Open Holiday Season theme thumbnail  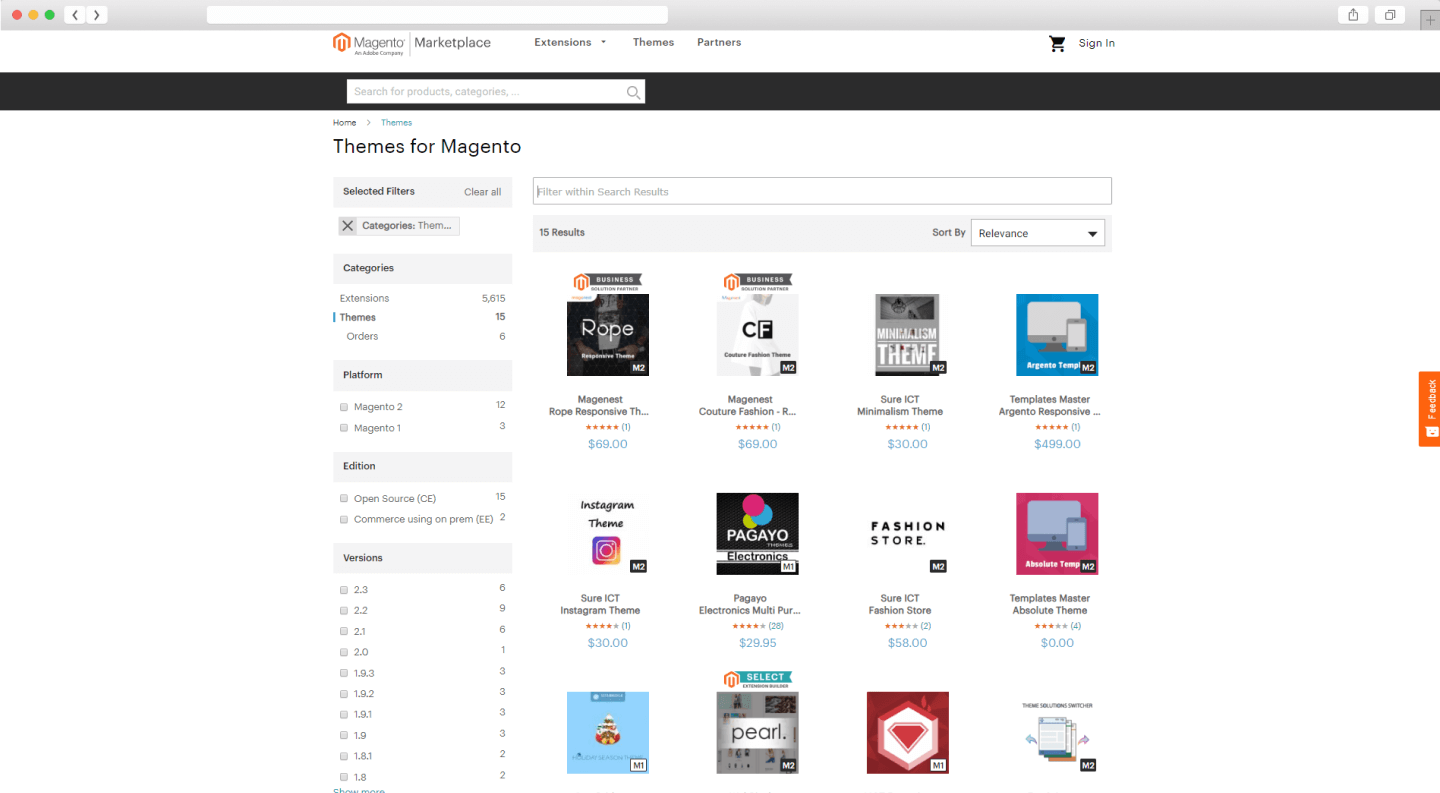click(608, 732)
